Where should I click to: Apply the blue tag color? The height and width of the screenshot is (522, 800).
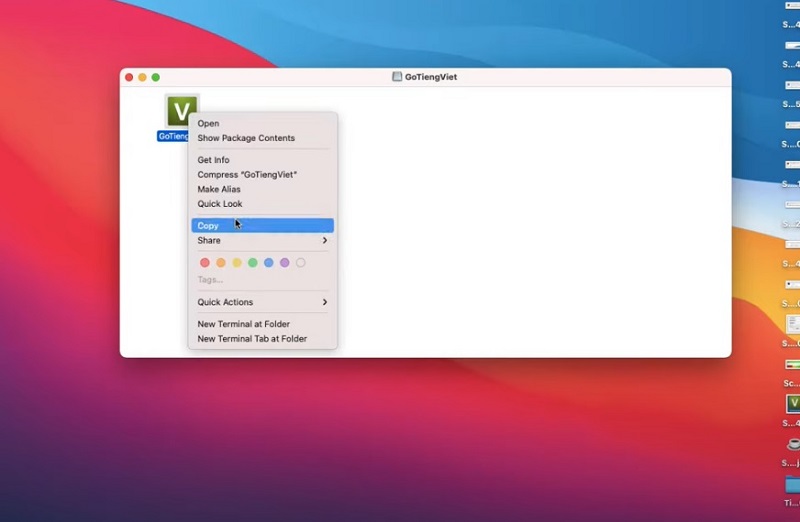coord(269,263)
